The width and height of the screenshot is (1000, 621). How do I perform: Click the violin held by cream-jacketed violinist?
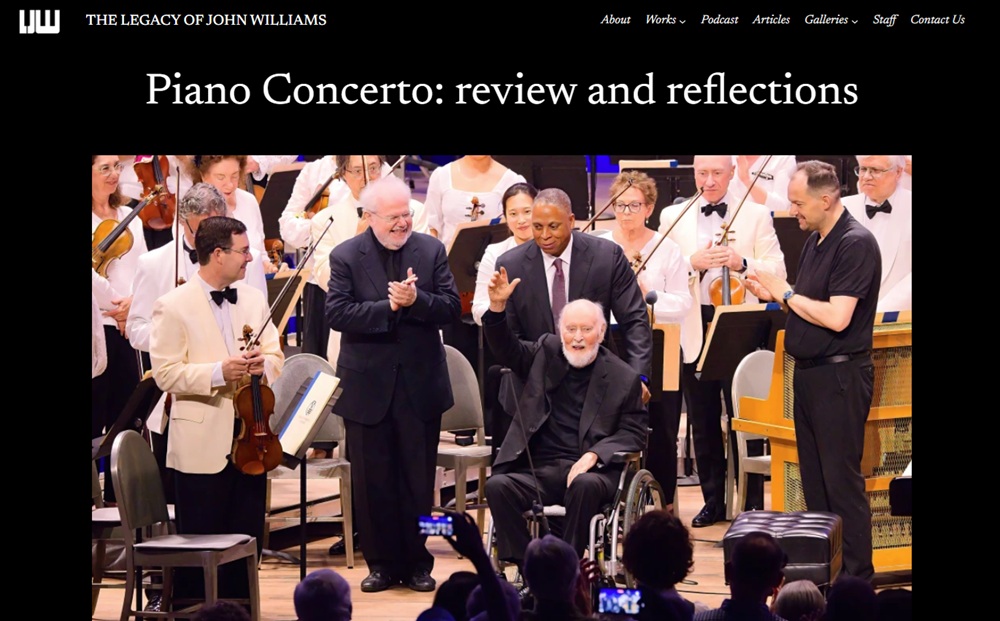[x=256, y=408]
